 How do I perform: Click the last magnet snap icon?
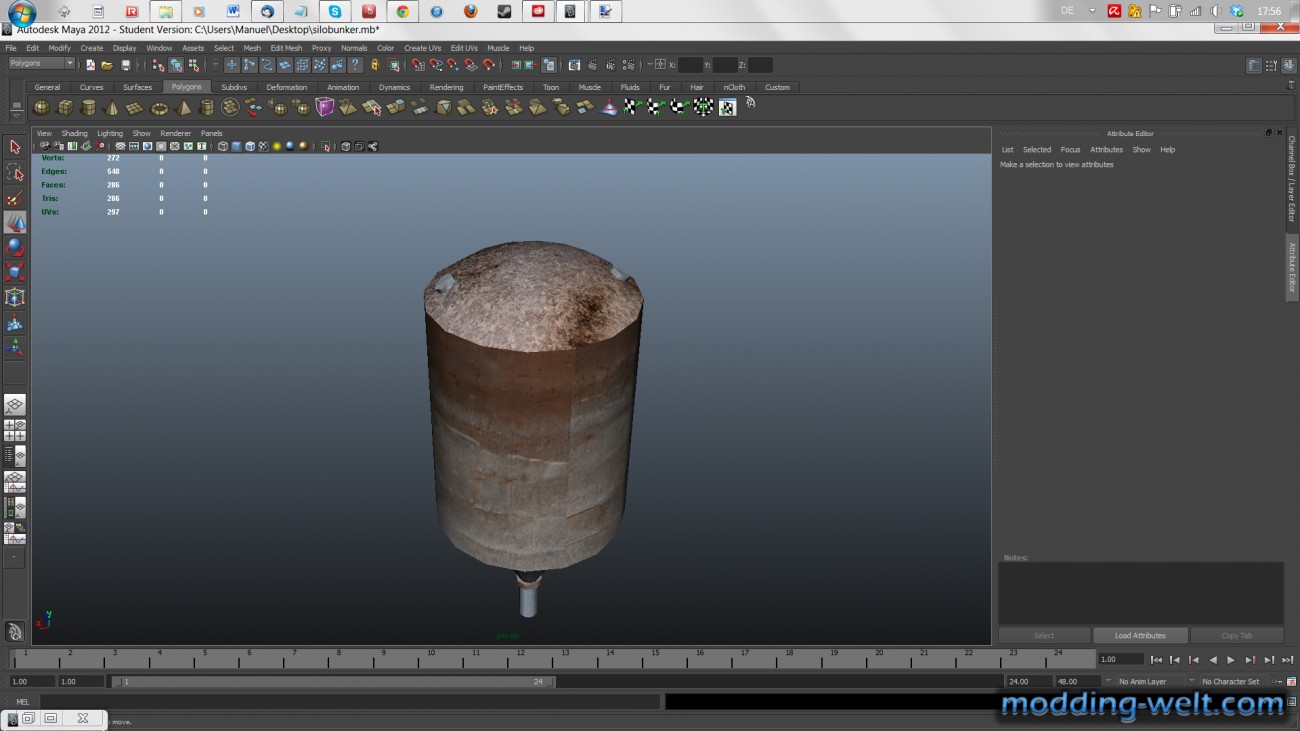(489, 65)
